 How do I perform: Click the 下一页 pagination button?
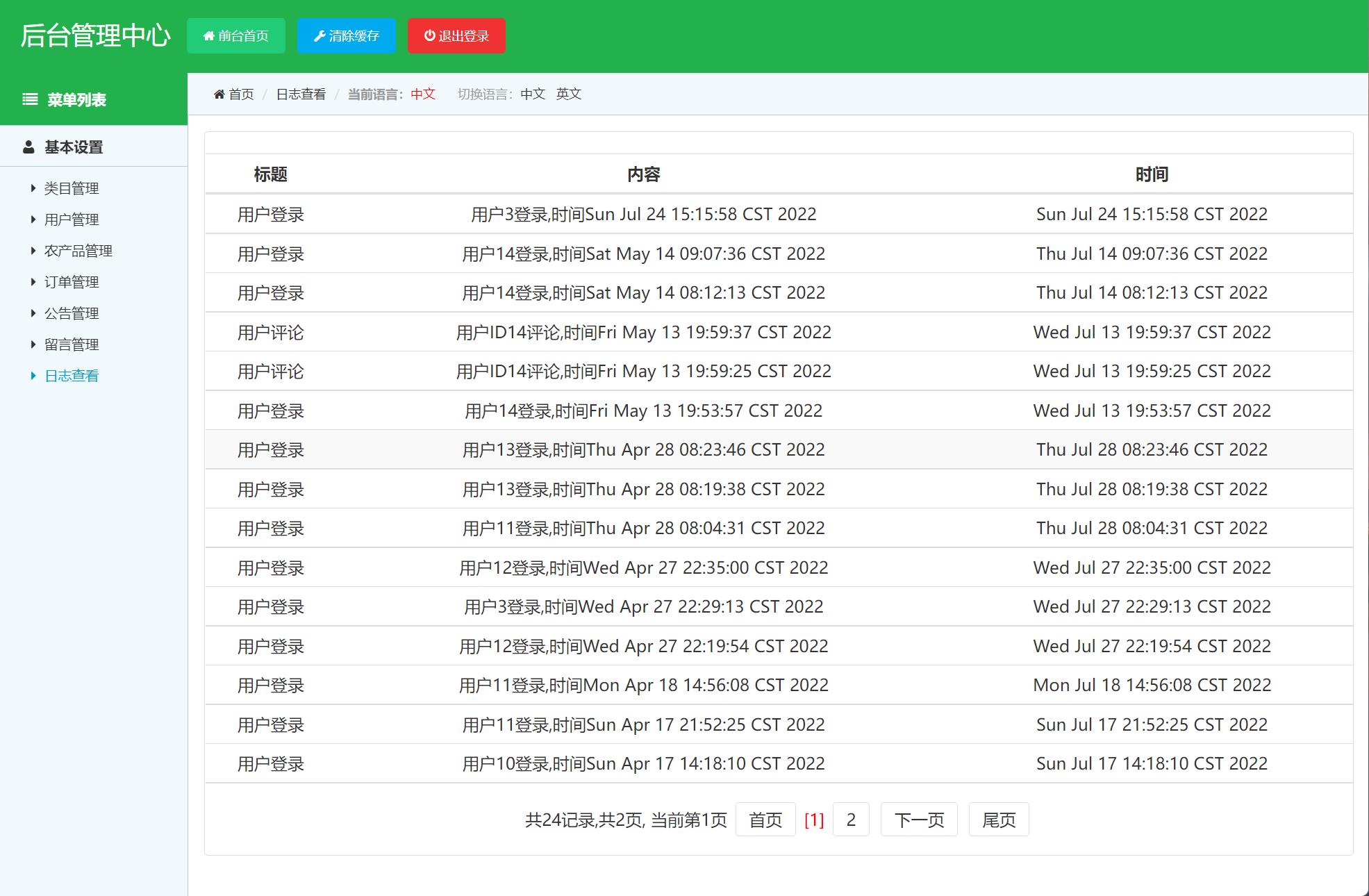click(918, 820)
